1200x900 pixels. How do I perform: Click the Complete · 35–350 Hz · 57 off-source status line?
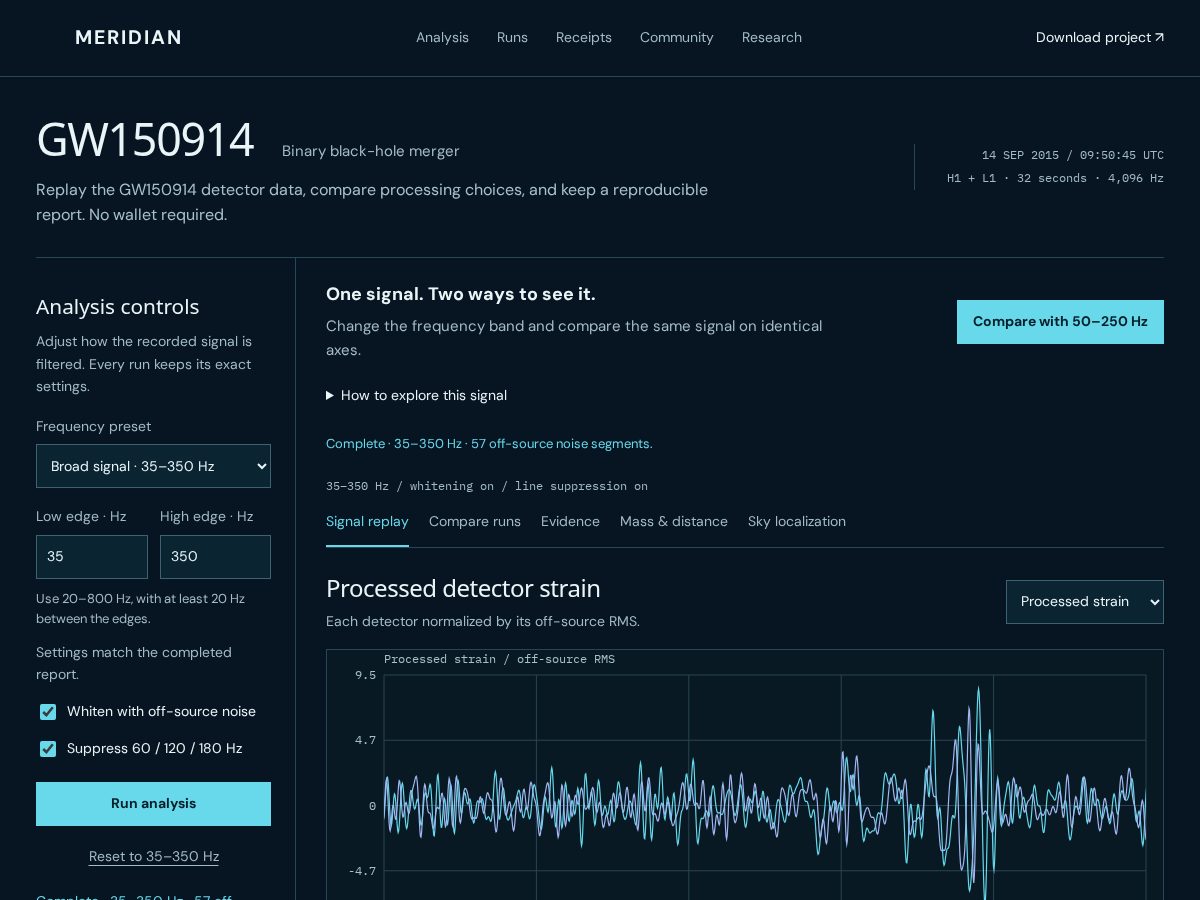tap(489, 444)
